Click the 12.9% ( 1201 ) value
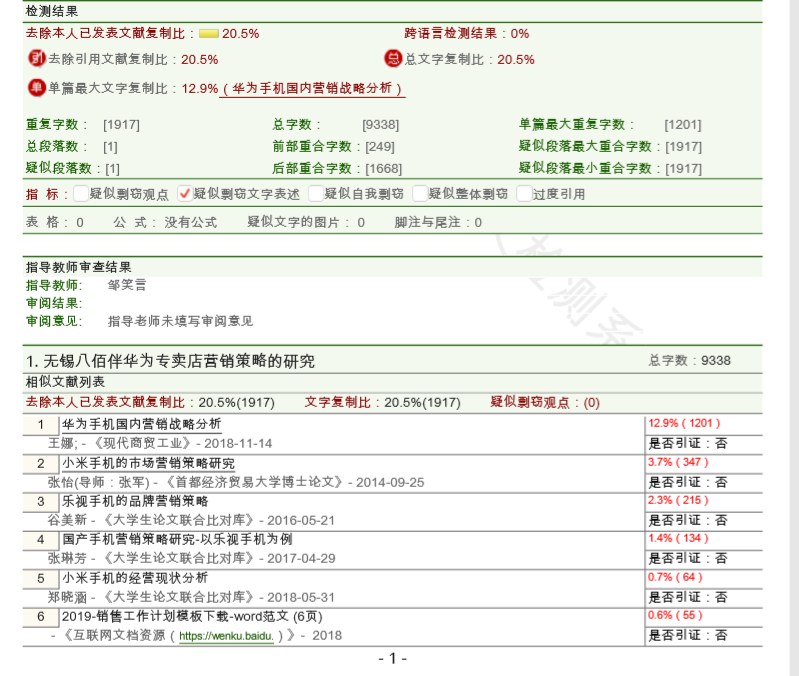This screenshot has width=799, height=676. [684, 423]
